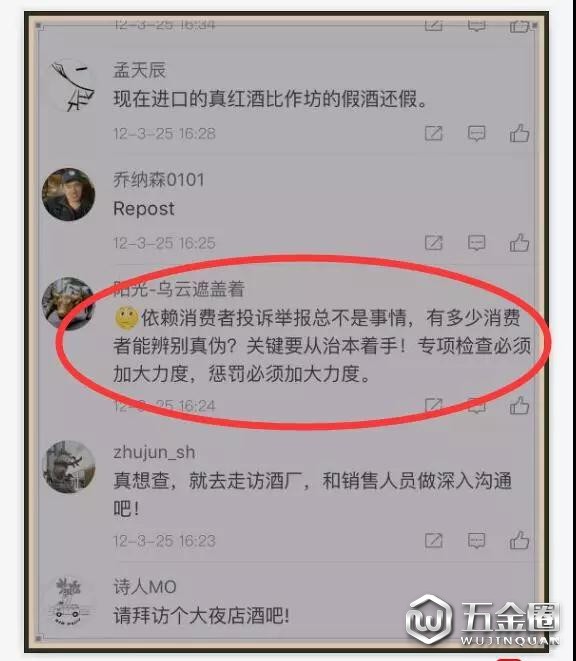Open 乔纳森0101's profile picture
The height and width of the screenshot is (661, 576).
pos(69,194)
